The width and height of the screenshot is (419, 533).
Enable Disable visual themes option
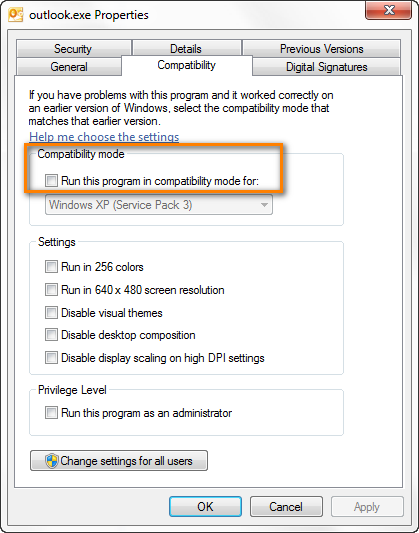51,312
